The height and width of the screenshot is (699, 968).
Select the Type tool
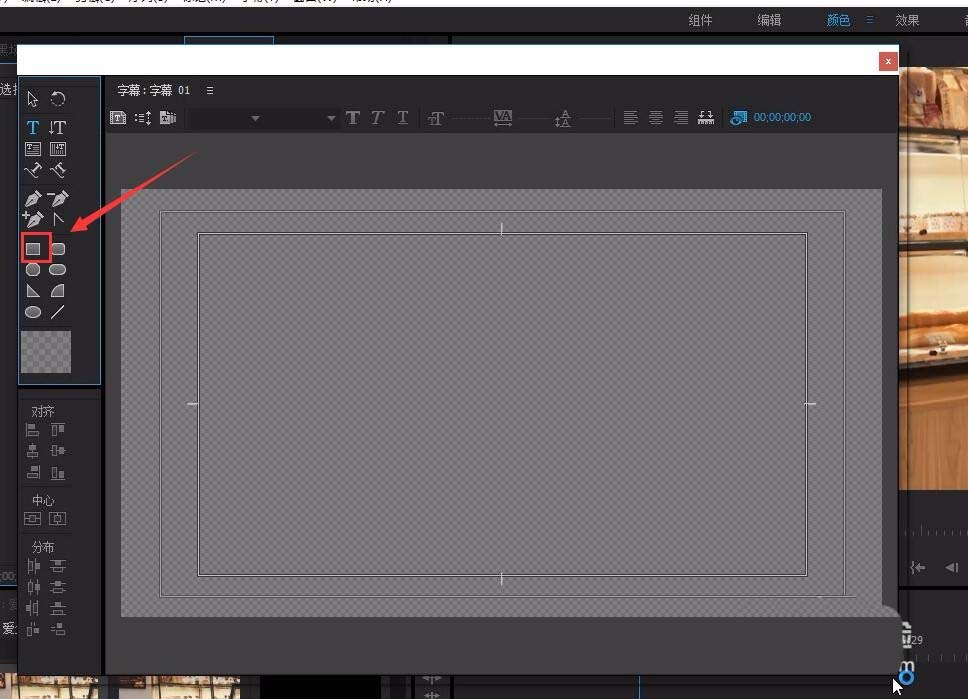[33, 127]
